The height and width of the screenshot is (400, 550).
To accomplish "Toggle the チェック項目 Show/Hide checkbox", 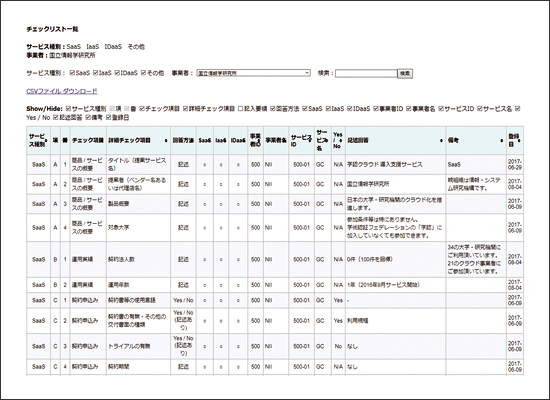I will pyautogui.click(x=142, y=109).
